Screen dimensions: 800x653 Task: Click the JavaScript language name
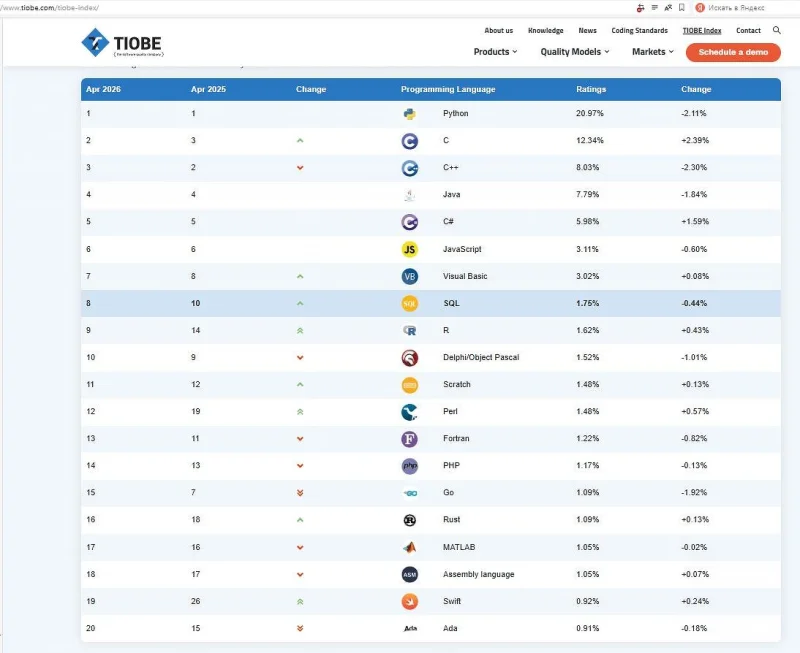462,249
